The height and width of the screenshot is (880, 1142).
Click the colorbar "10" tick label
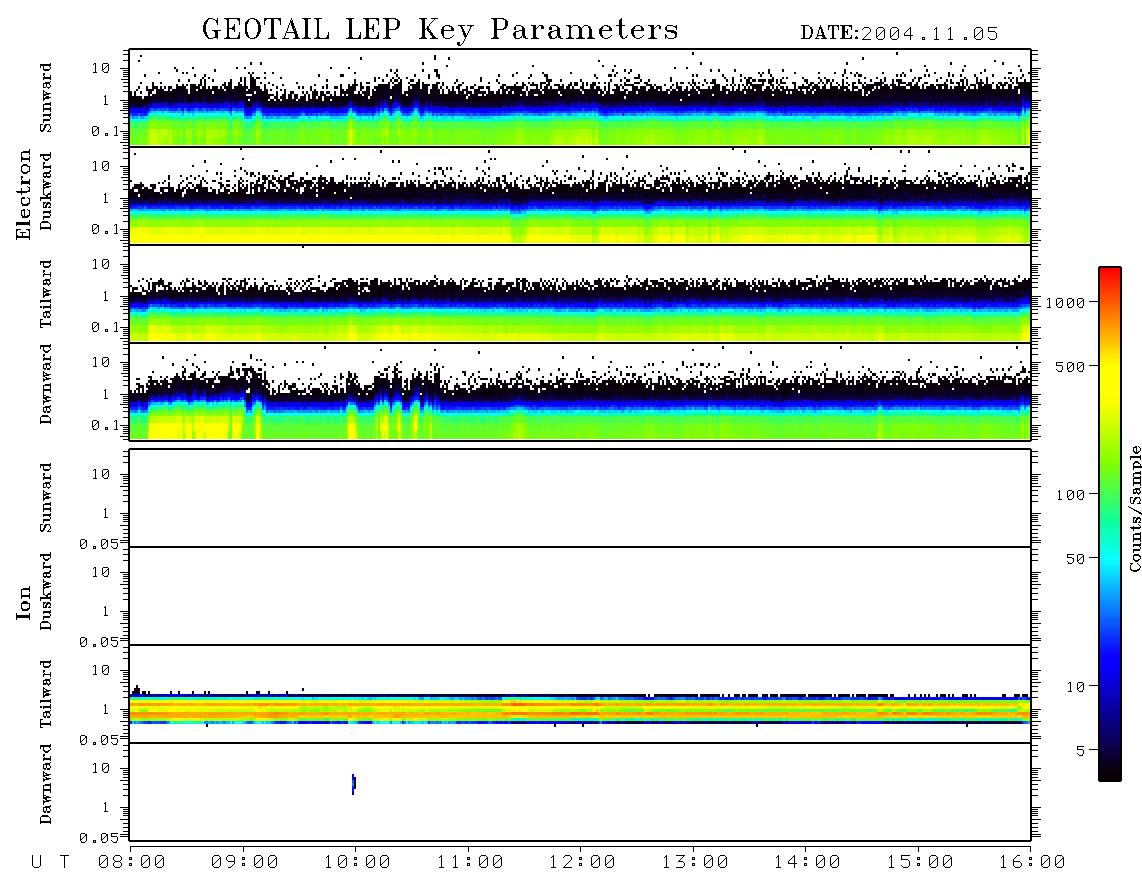[x=1075, y=687]
